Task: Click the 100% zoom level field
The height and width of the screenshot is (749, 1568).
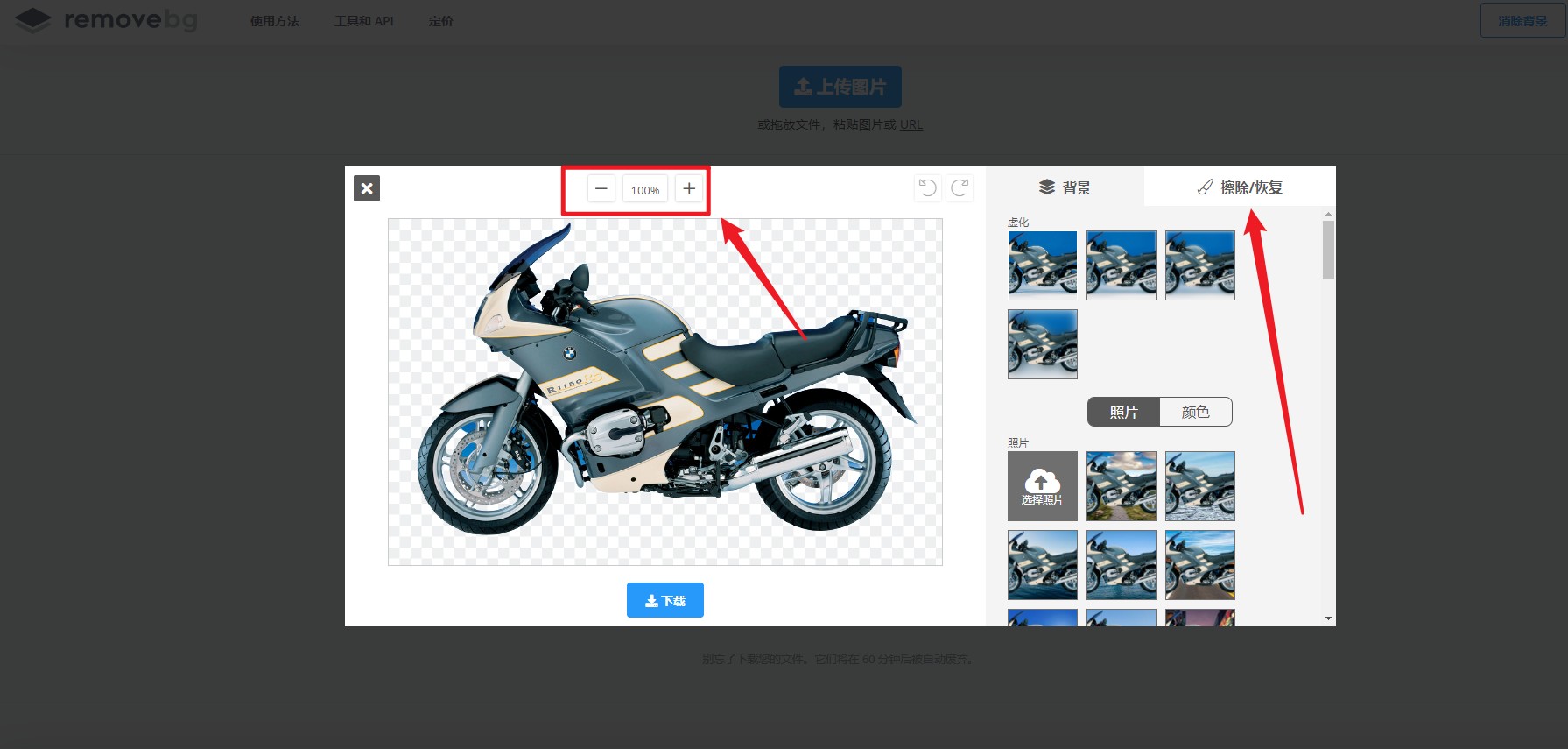Action: (x=645, y=189)
